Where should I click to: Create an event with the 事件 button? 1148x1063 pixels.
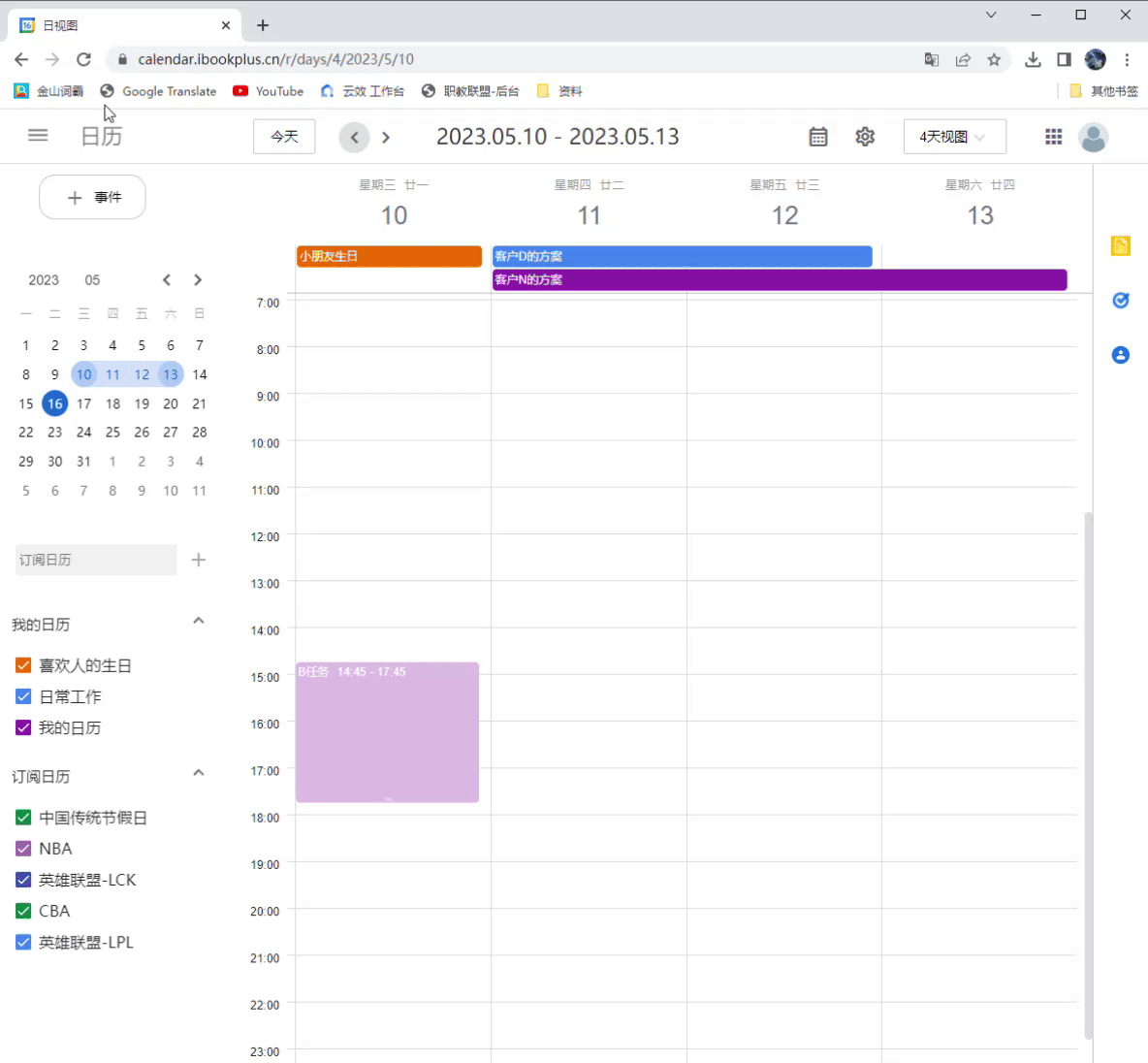coord(92,197)
